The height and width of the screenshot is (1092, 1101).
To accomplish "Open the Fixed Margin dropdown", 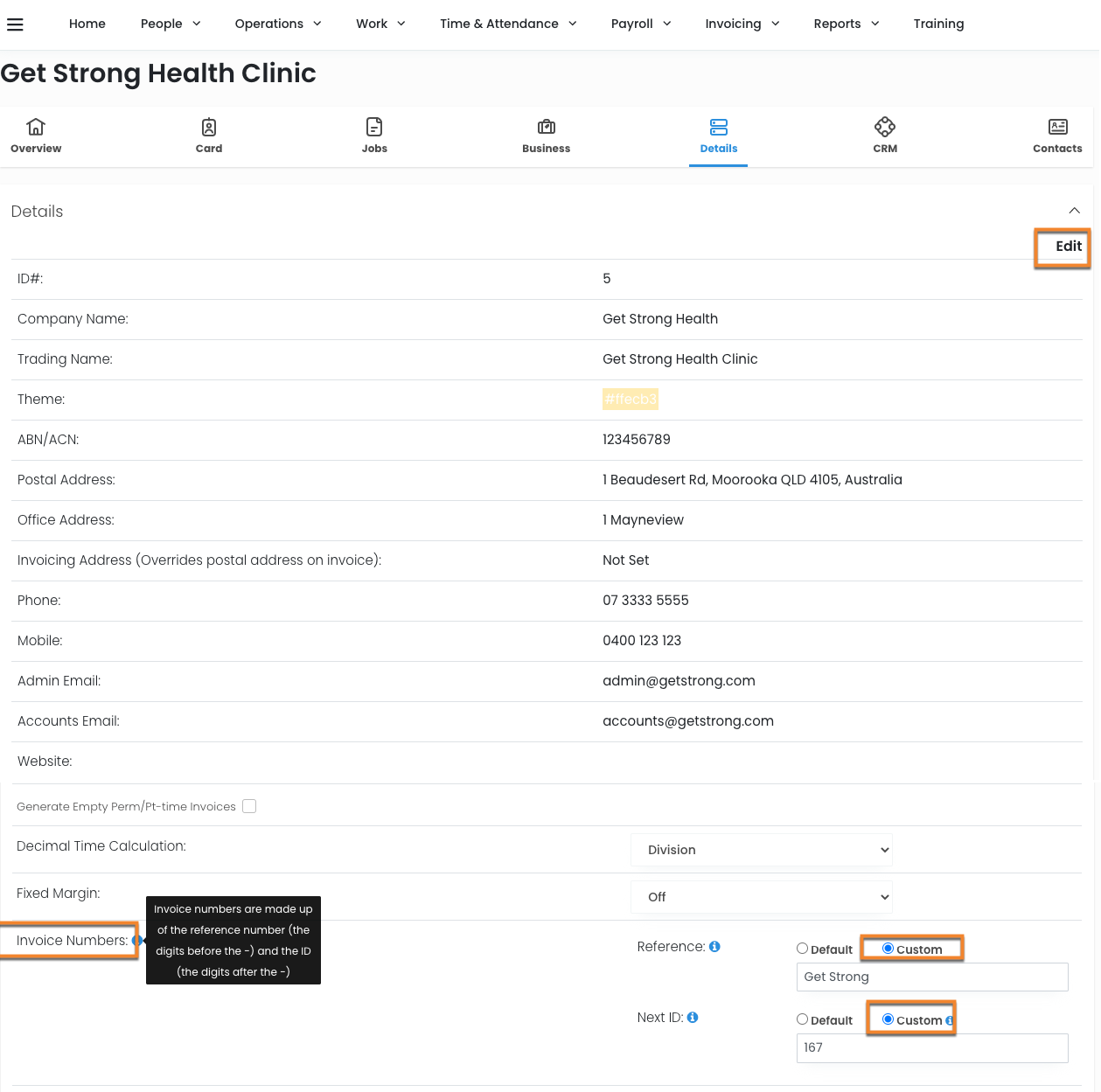I will click(762, 897).
